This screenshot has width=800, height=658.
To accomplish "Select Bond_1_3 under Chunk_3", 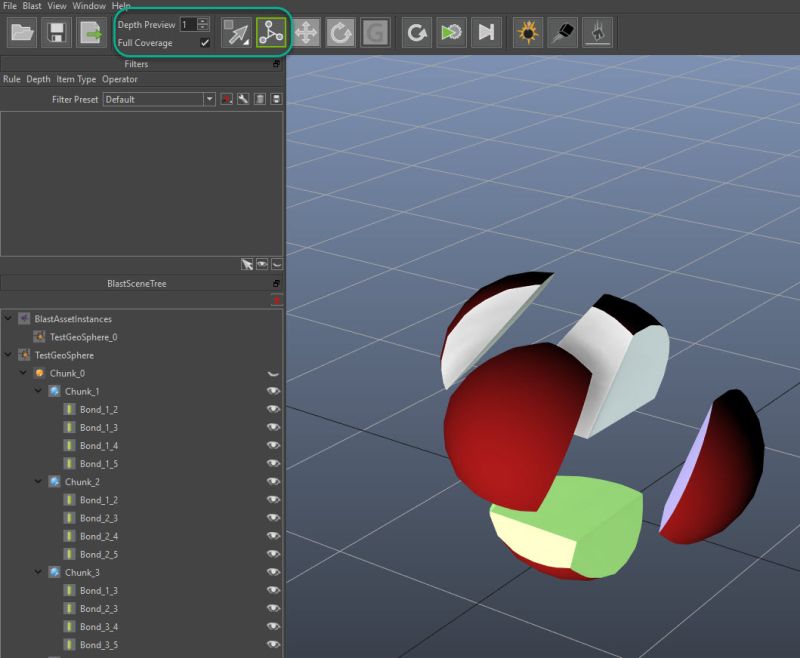I will (x=99, y=591).
